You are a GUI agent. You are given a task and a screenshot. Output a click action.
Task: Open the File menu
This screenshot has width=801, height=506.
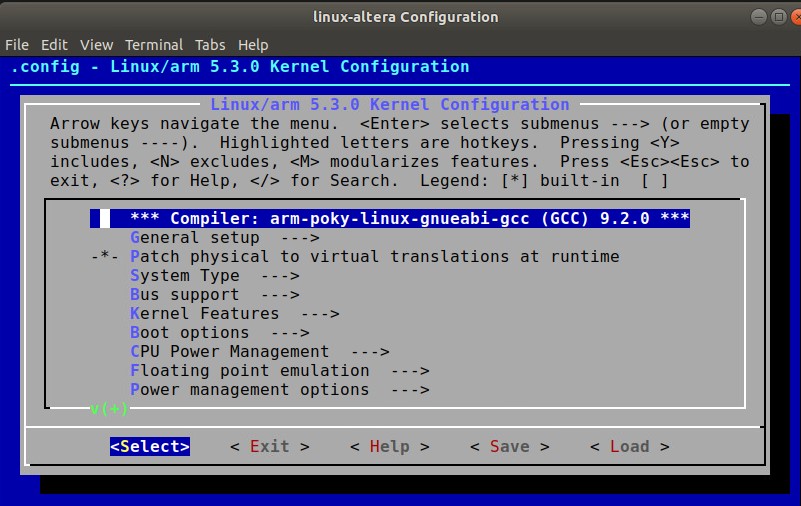click(x=17, y=45)
